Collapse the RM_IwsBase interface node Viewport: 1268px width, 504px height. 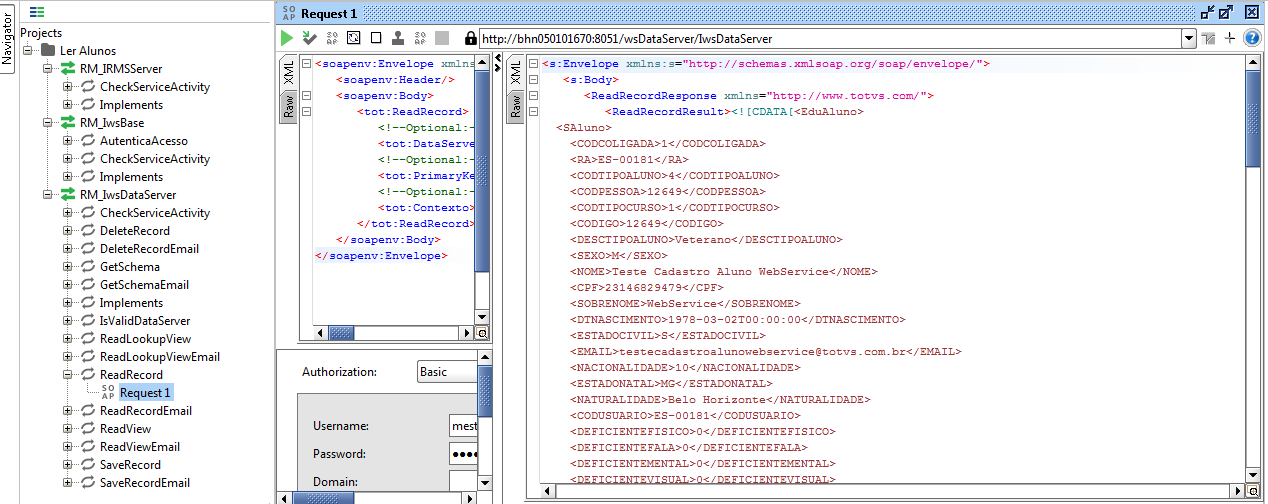49,123
